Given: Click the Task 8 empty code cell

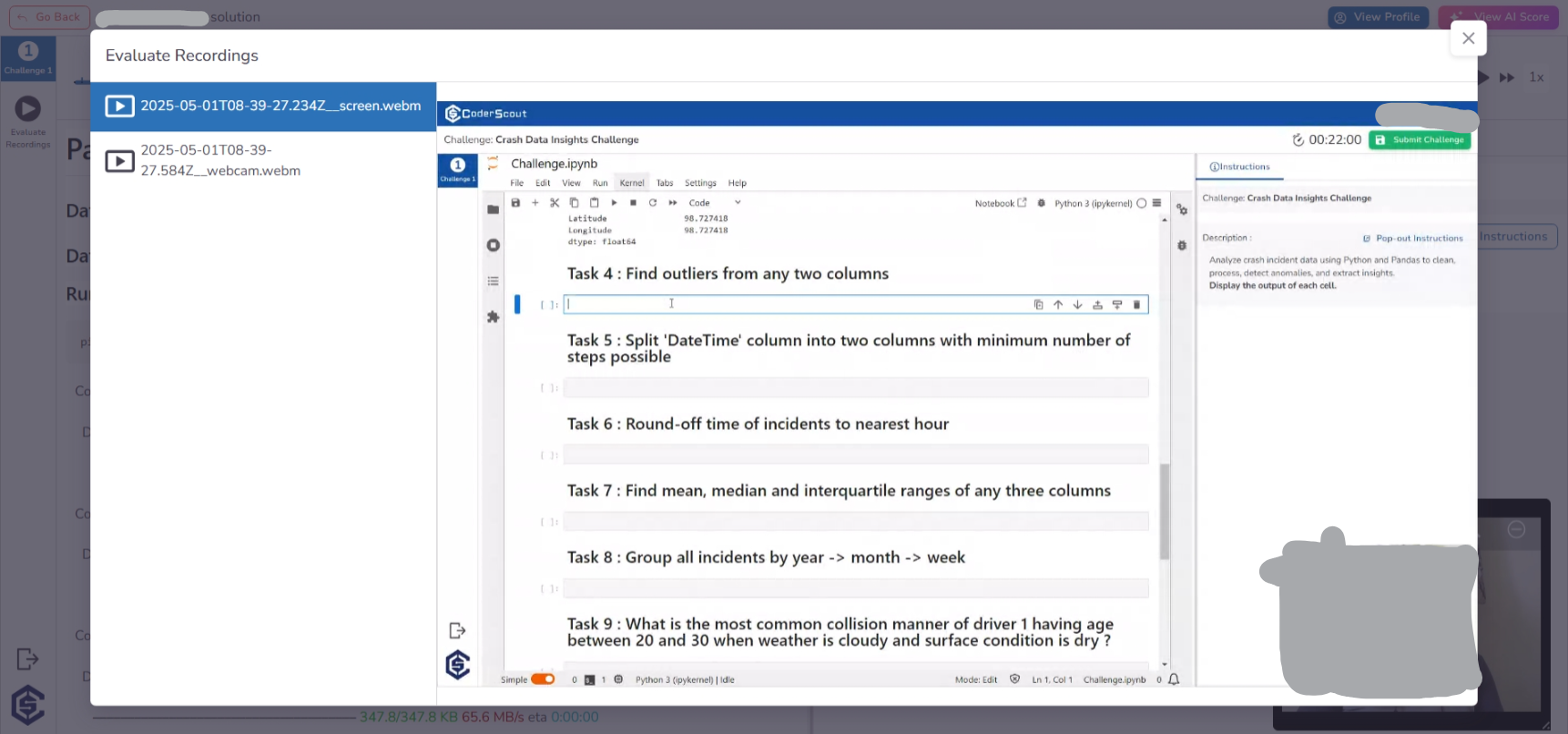Looking at the screenshot, I should (x=855, y=588).
